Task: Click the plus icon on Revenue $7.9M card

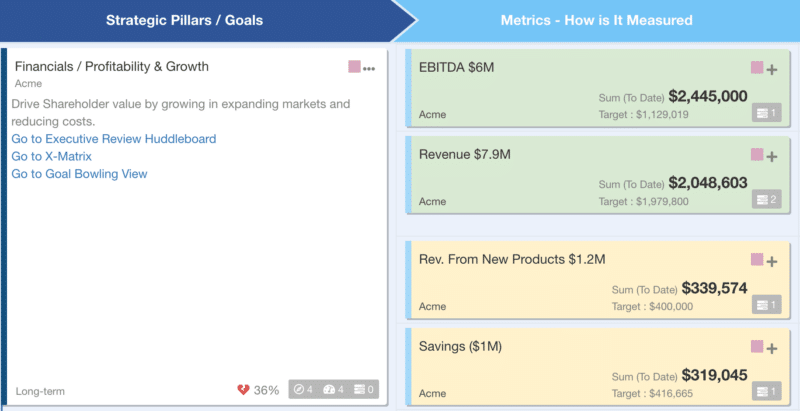Action: [771, 157]
